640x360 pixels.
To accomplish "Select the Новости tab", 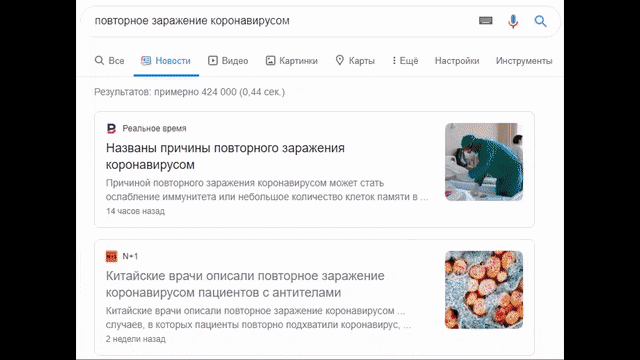I will 166,61.
